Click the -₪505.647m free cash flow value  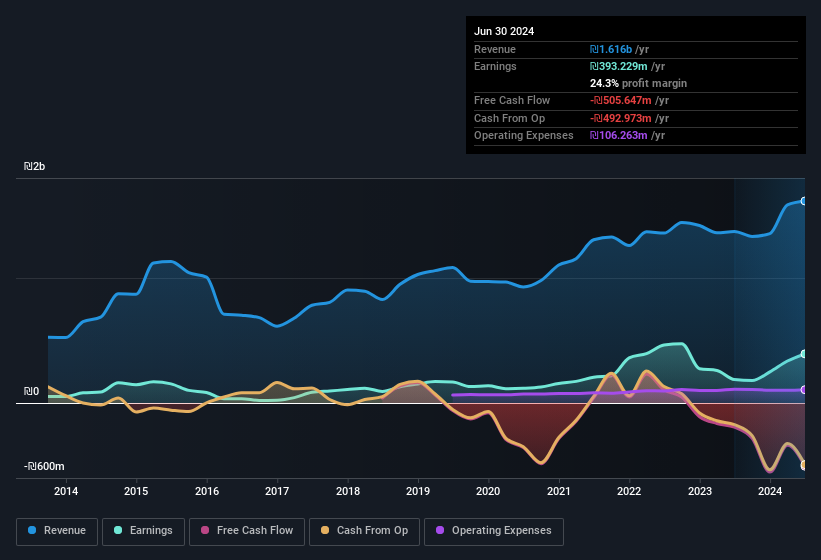tap(621, 100)
